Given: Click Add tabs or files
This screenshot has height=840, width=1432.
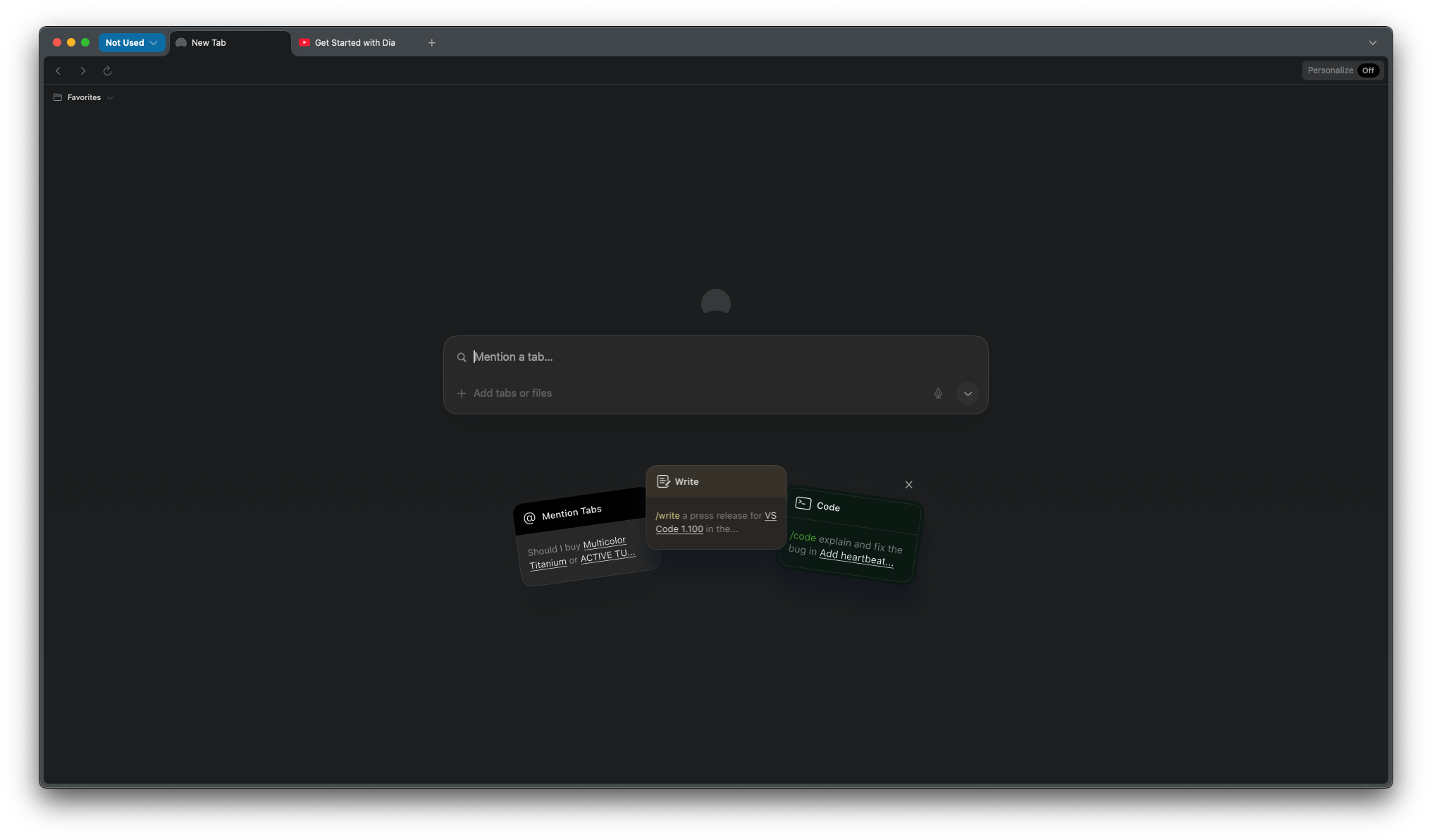Looking at the screenshot, I should pos(512,393).
